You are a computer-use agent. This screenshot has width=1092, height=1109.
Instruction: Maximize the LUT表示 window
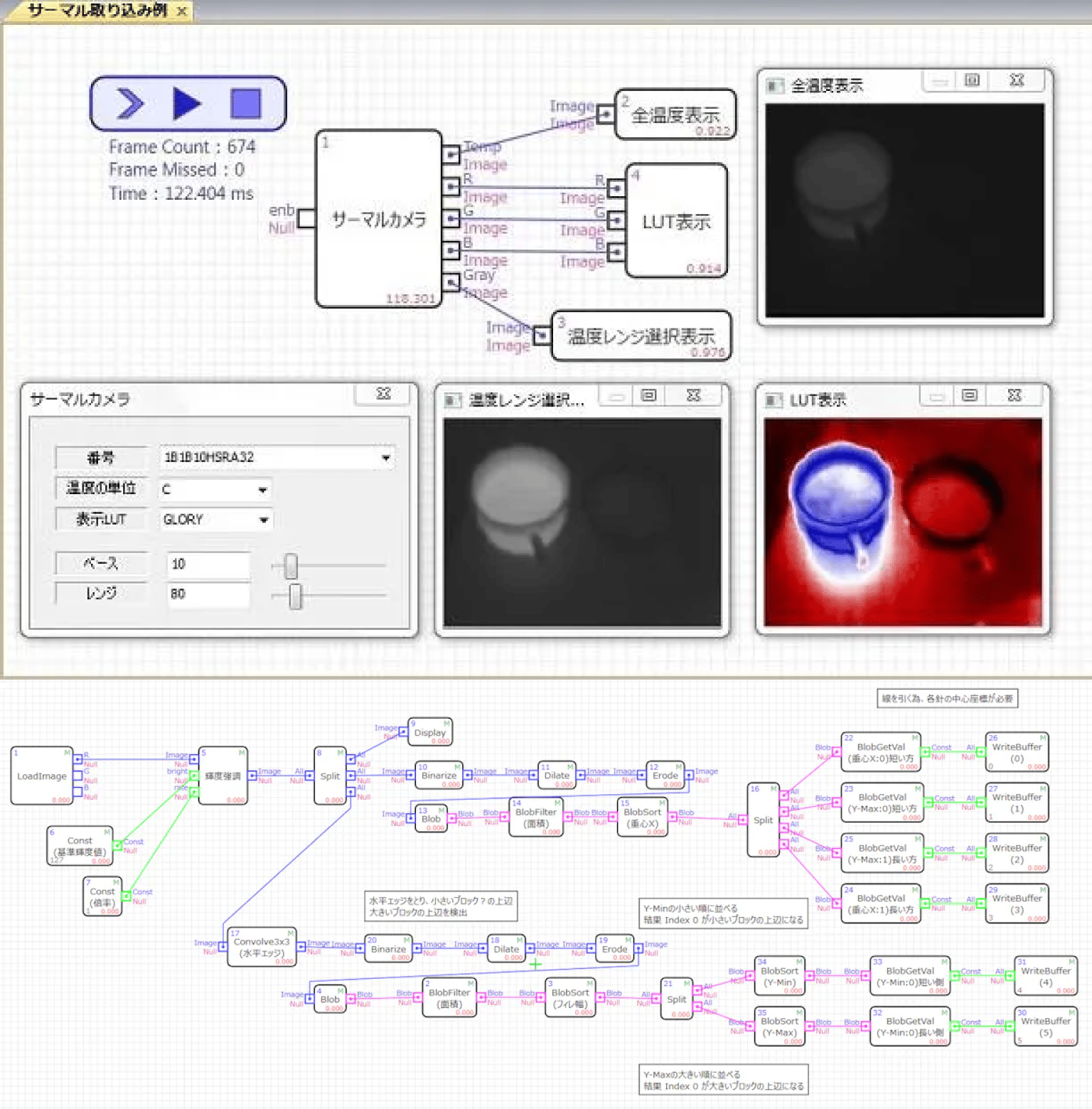click(970, 395)
